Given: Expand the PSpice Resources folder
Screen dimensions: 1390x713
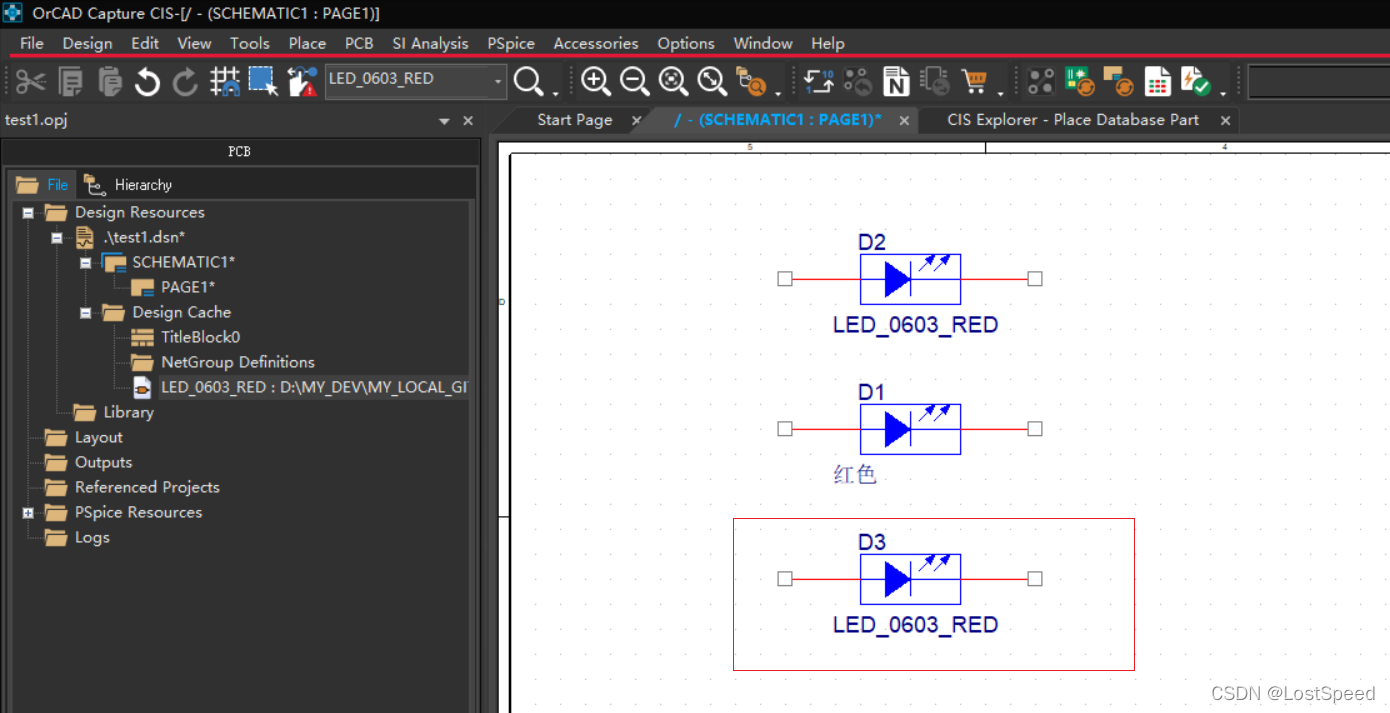Looking at the screenshot, I should pyautogui.click(x=28, y=513).
